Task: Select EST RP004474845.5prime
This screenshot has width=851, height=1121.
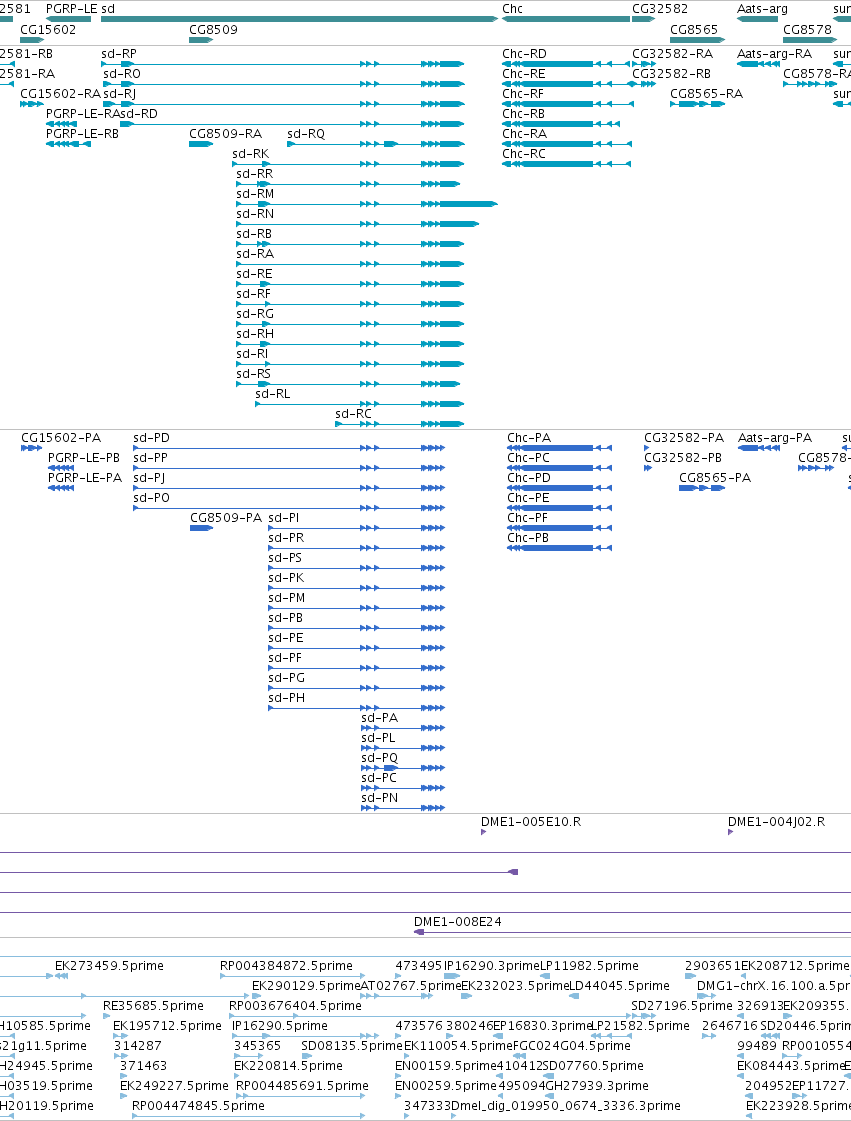Action: point(248,1116)
